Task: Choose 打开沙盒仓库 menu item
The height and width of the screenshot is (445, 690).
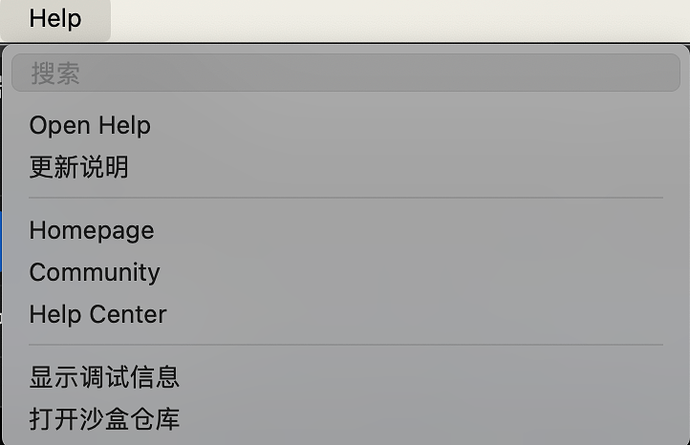Action: click(x=104, y=418)
